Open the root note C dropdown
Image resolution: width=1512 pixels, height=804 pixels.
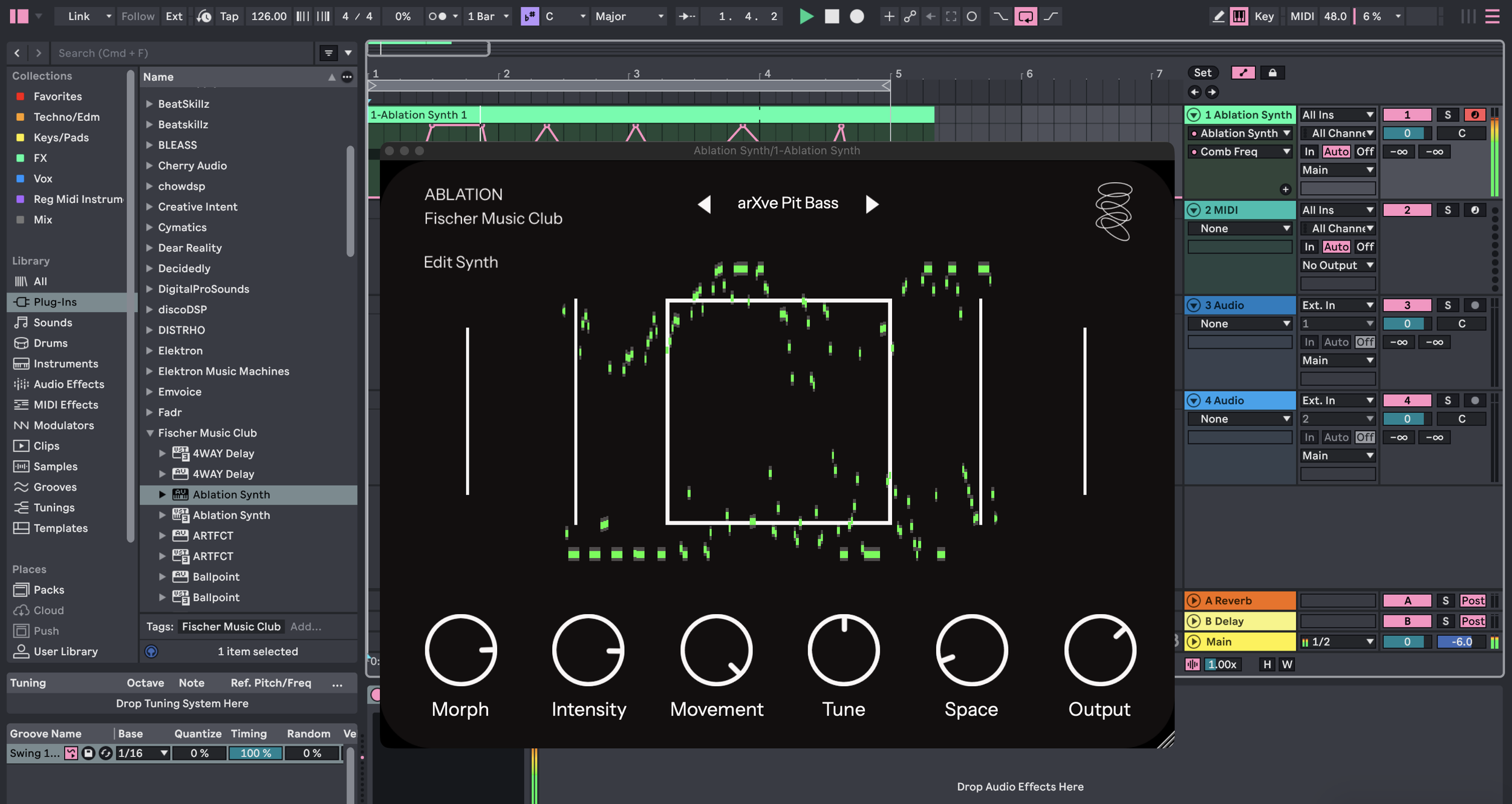pyautogui.click(x=565, y=16)
